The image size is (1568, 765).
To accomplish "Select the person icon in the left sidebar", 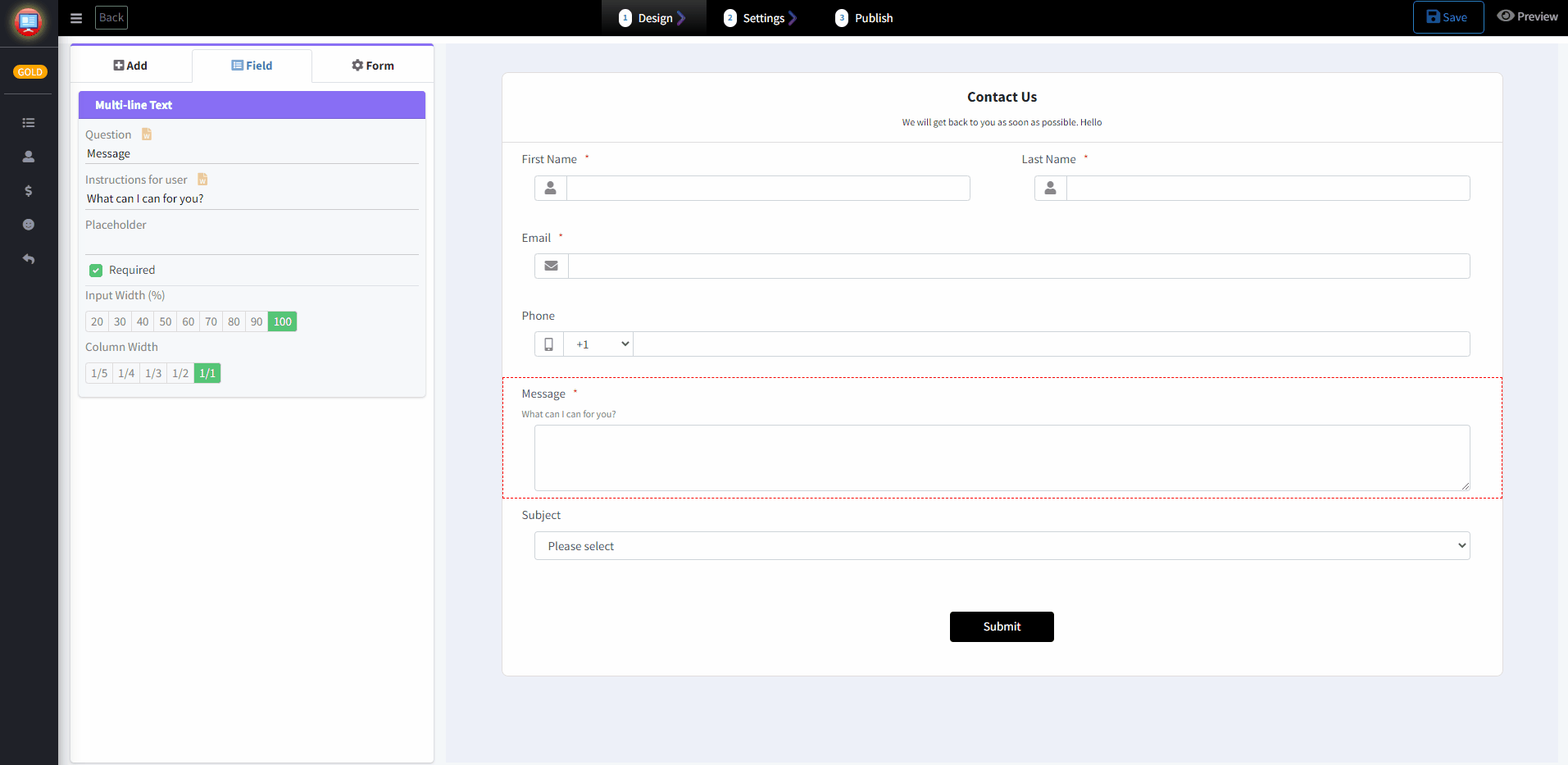I will tap(28, 157).
